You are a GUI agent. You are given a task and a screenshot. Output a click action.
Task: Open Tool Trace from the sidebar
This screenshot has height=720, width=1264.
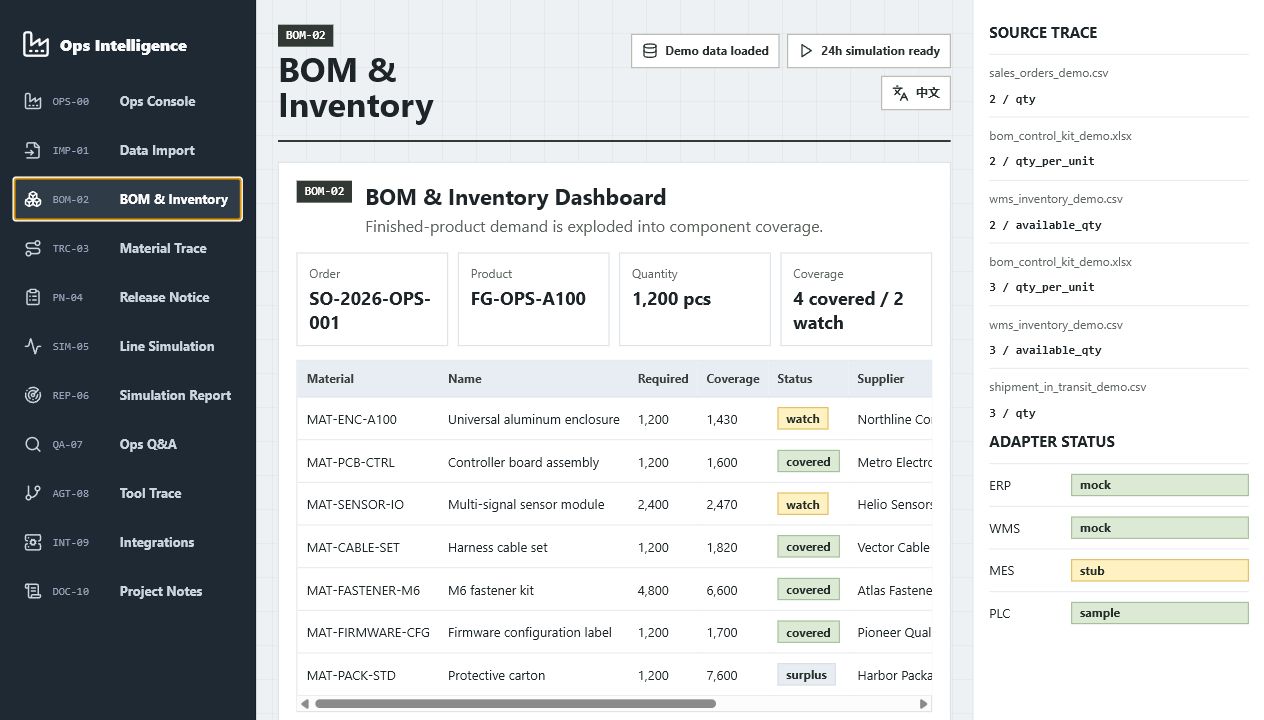tap(128, 493)
